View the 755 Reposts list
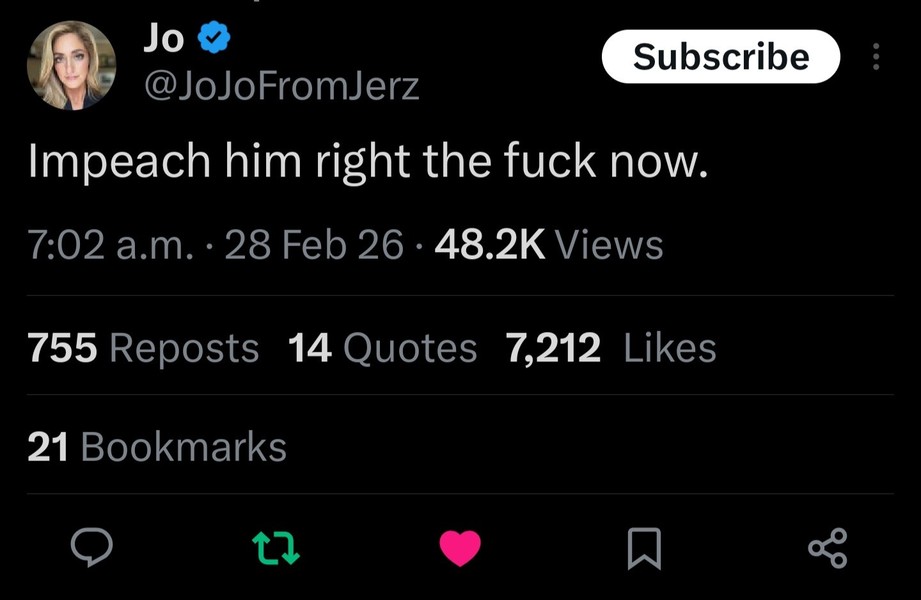The width and height of the screenshot is (921, 600). pos(143,348)
